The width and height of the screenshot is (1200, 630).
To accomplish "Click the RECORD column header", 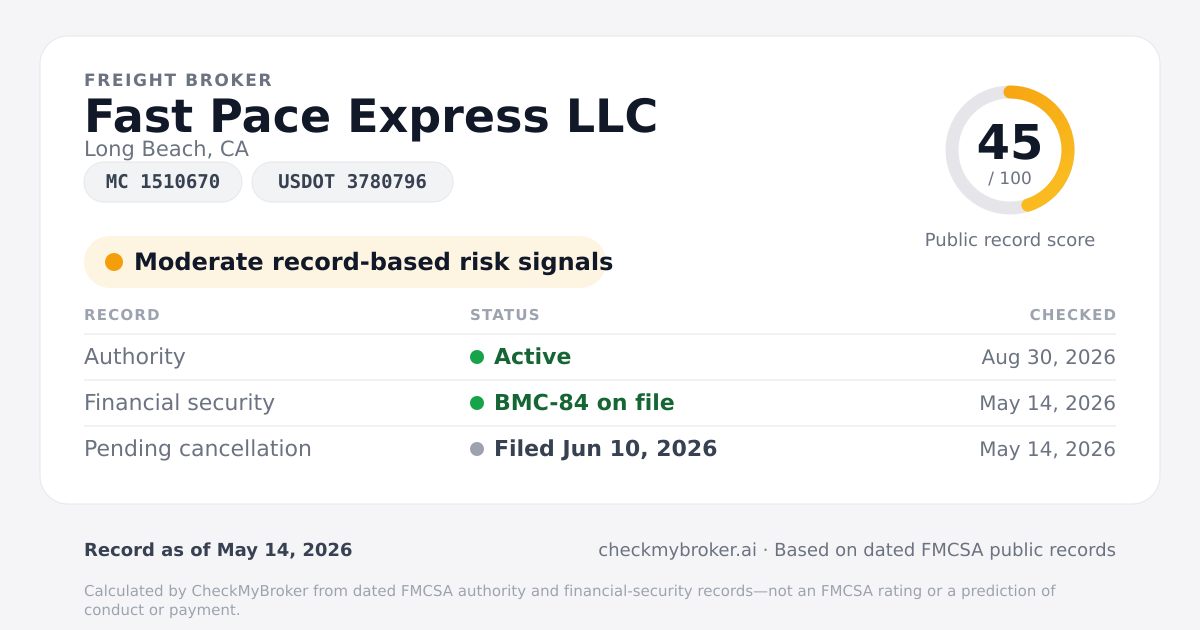I will click(122, 315).
